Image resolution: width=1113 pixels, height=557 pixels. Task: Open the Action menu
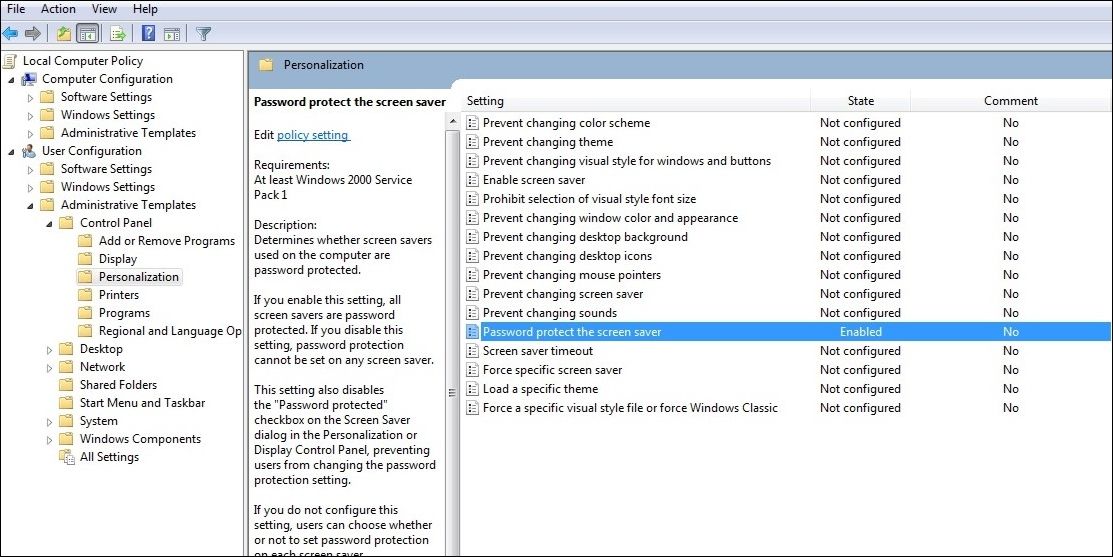pyautogui.click(x=58, y=9)
